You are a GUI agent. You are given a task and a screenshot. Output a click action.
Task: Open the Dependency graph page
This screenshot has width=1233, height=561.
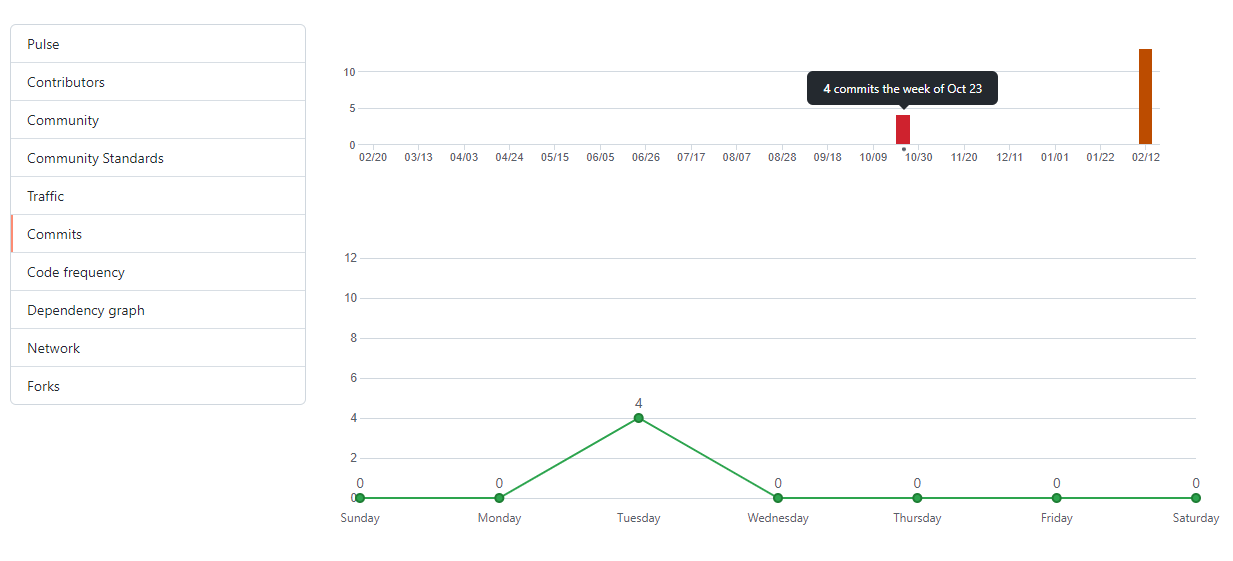[x=158, y=310]
